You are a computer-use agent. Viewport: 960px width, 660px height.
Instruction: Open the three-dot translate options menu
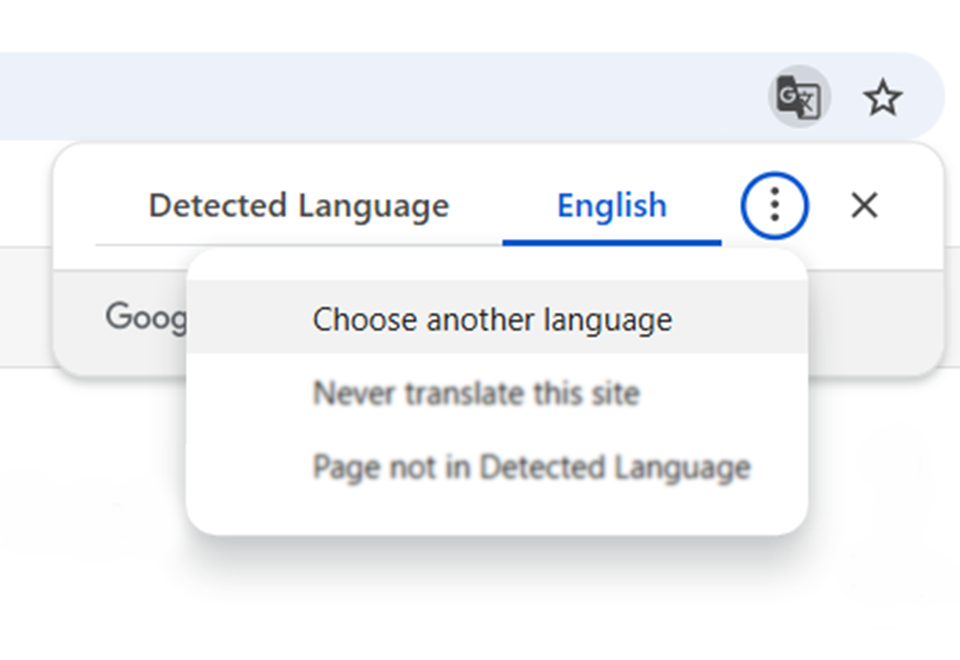pyautogui.click(x=774, y=206)
